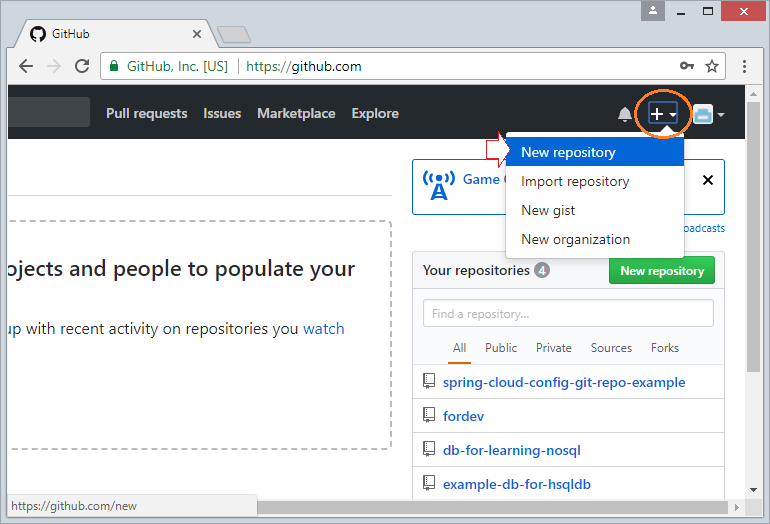Click the Your repositories heading

point(476,271)
